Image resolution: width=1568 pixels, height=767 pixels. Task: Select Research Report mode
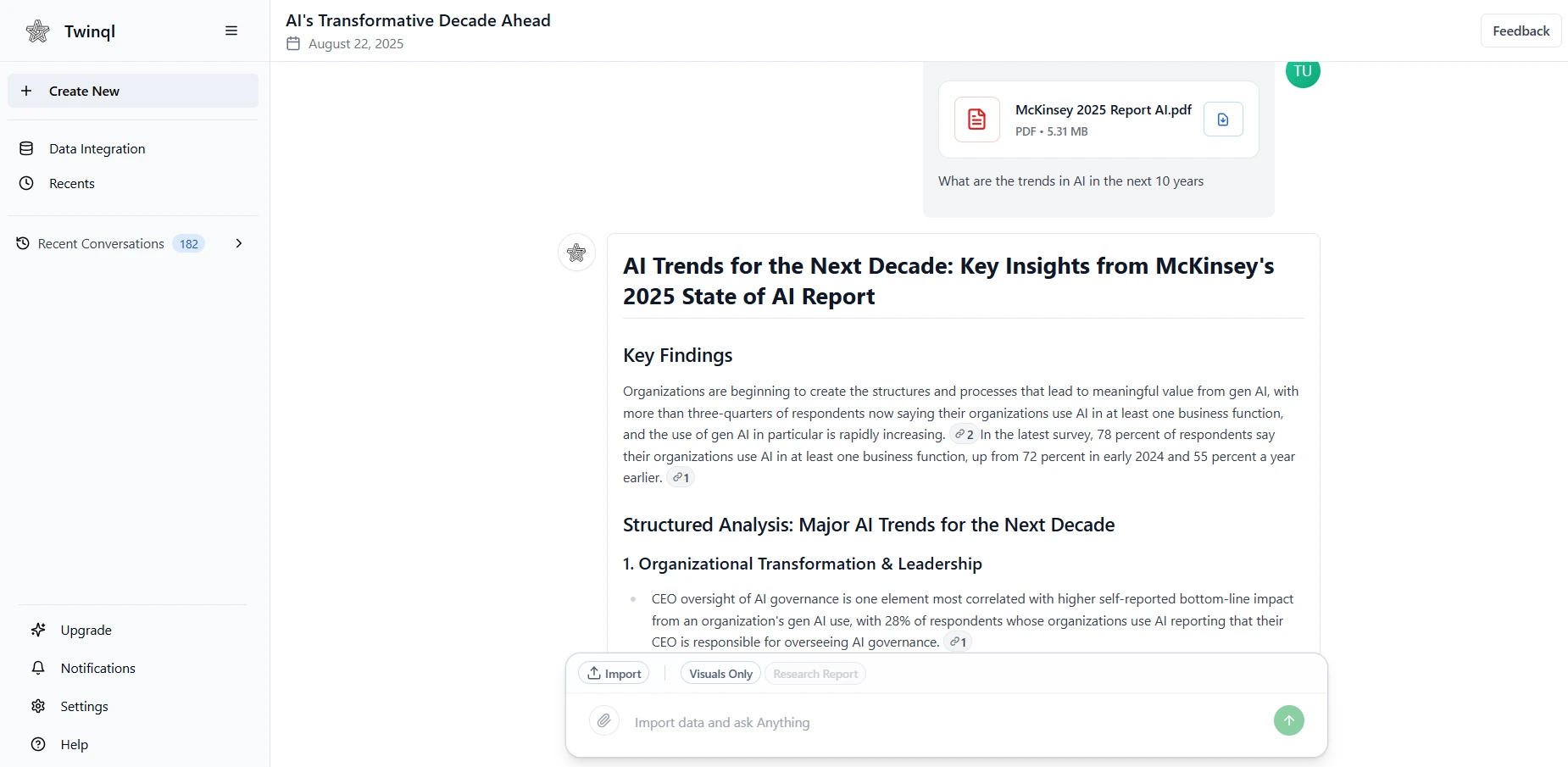pos(815,674)
